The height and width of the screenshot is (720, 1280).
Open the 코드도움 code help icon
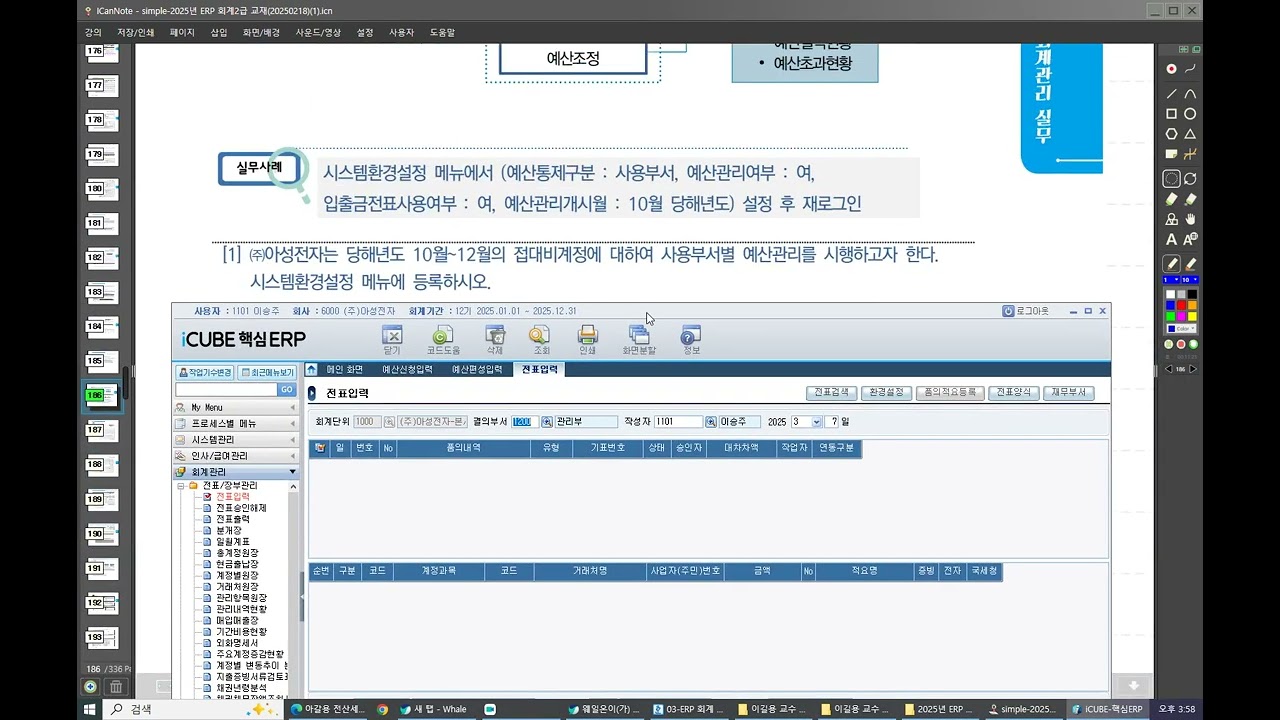click(x=442, y=339)
